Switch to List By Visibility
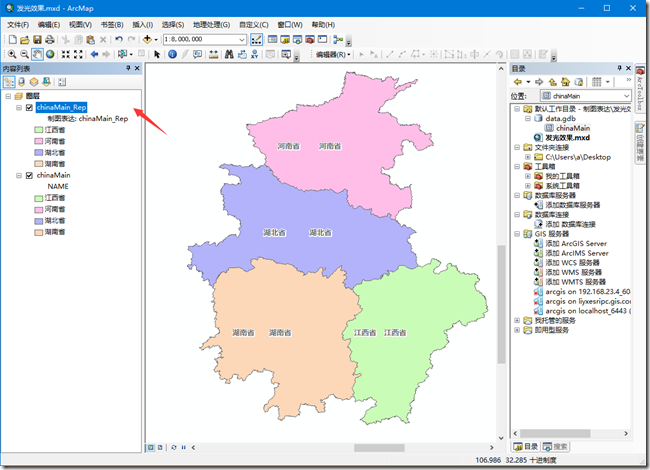Screen dimensions: 650x470 pyautogui.click(x=34, y=82)
